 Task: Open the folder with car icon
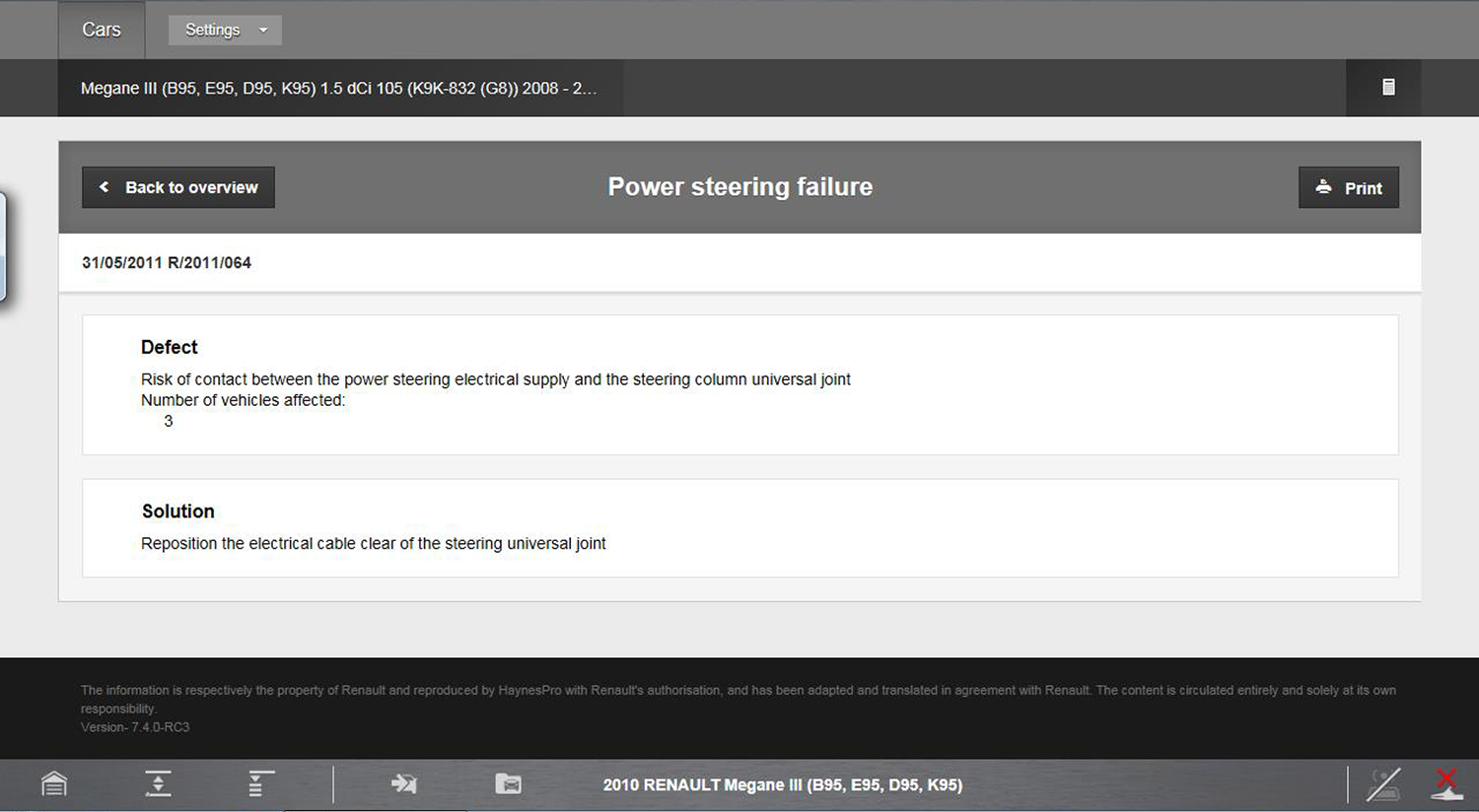click(508, 784)
